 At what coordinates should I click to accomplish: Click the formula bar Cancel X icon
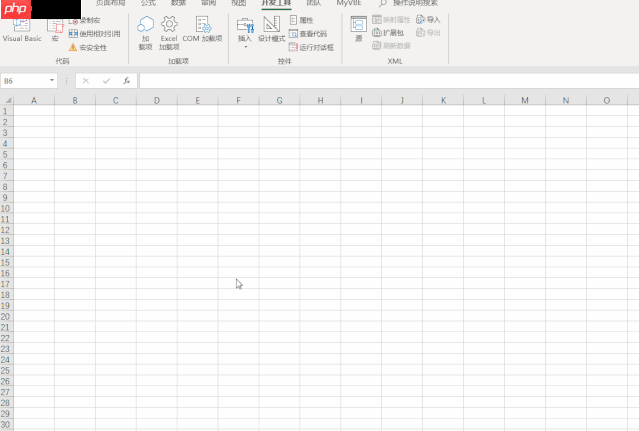86,81
